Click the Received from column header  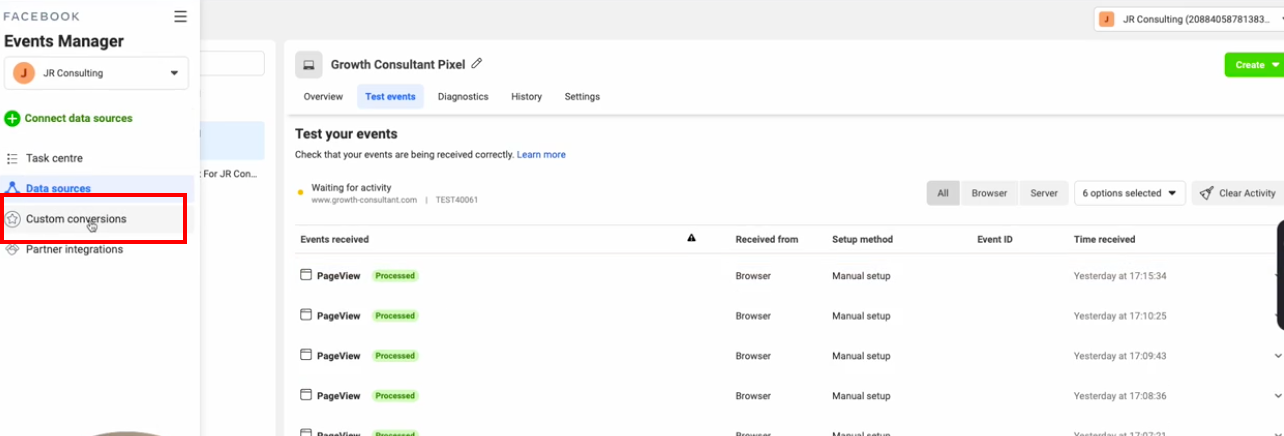767,239
